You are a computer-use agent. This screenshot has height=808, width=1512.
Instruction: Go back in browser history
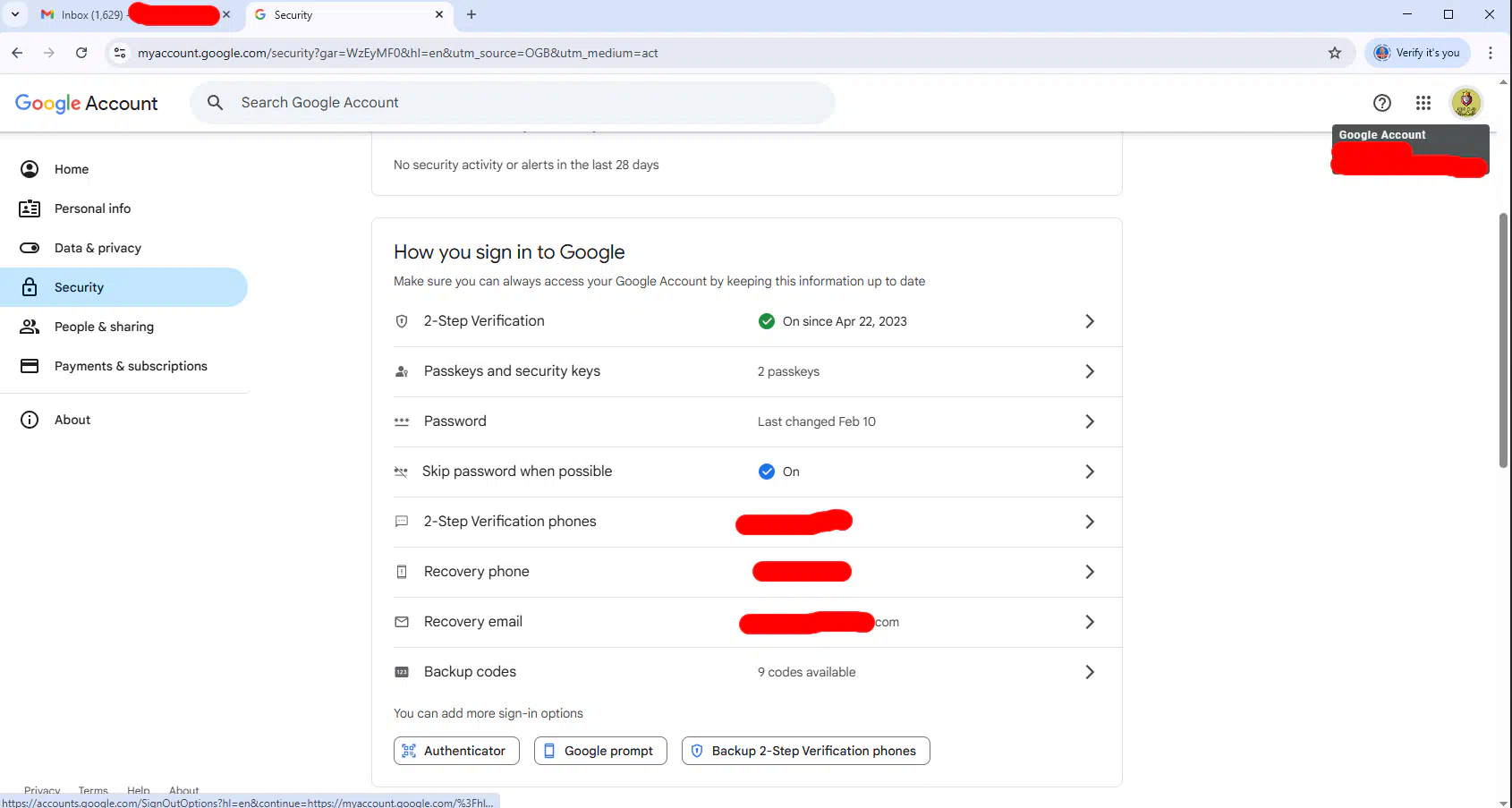tap(17, 53)
